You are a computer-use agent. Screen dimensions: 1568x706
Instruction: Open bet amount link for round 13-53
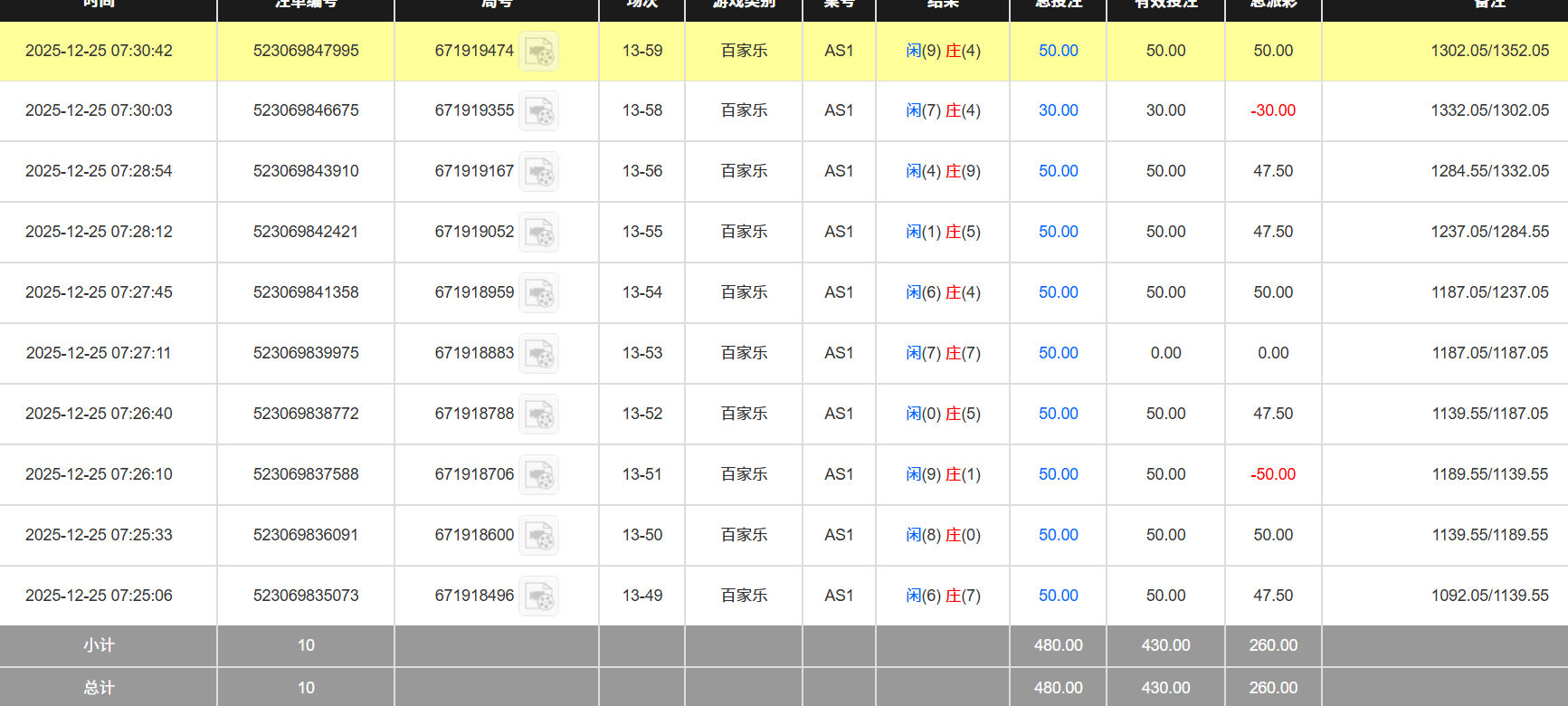pyautogui.click(x=1058, y=353)
